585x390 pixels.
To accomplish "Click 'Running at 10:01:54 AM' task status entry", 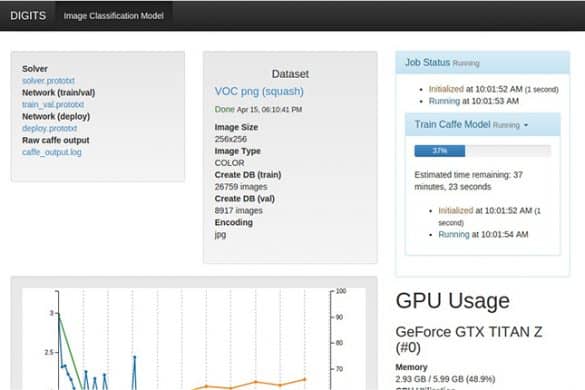I will (x=483, y=235).
